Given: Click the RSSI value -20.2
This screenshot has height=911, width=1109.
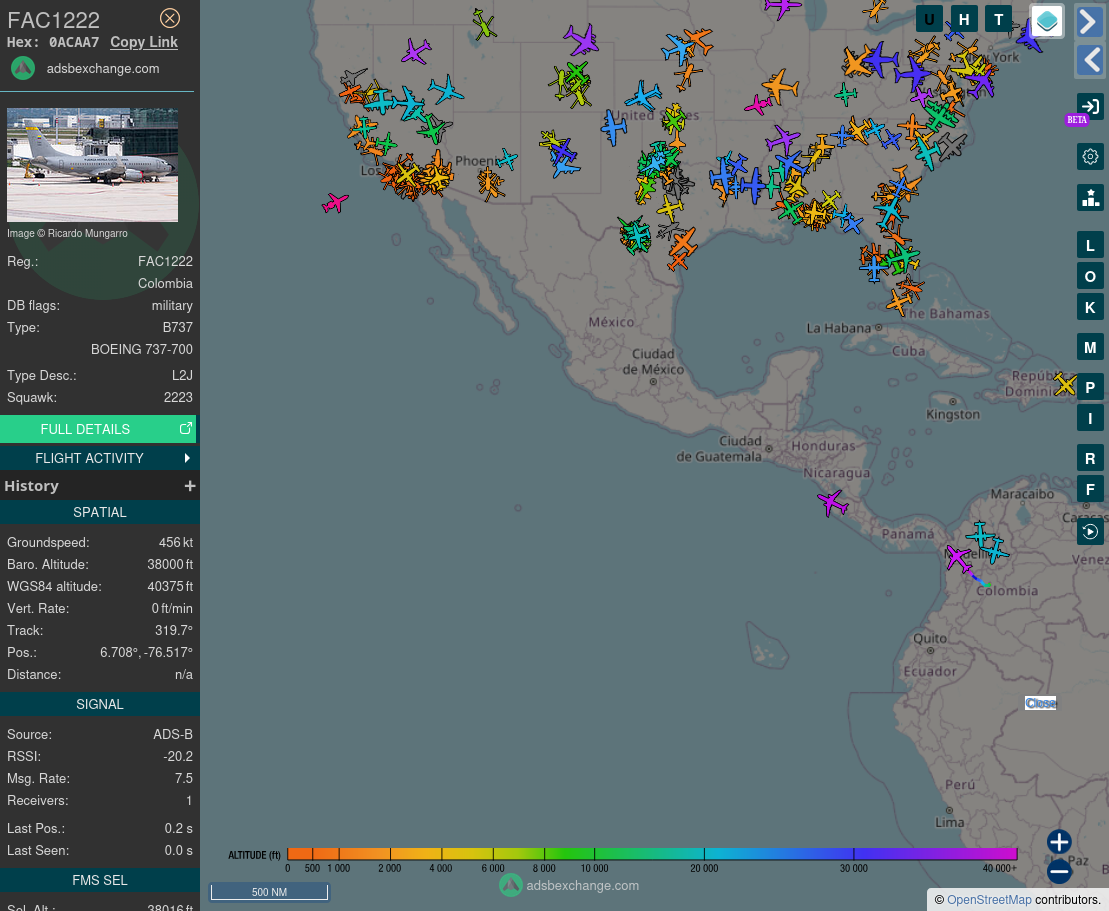Looking at the screenshot, I should 178,756.
